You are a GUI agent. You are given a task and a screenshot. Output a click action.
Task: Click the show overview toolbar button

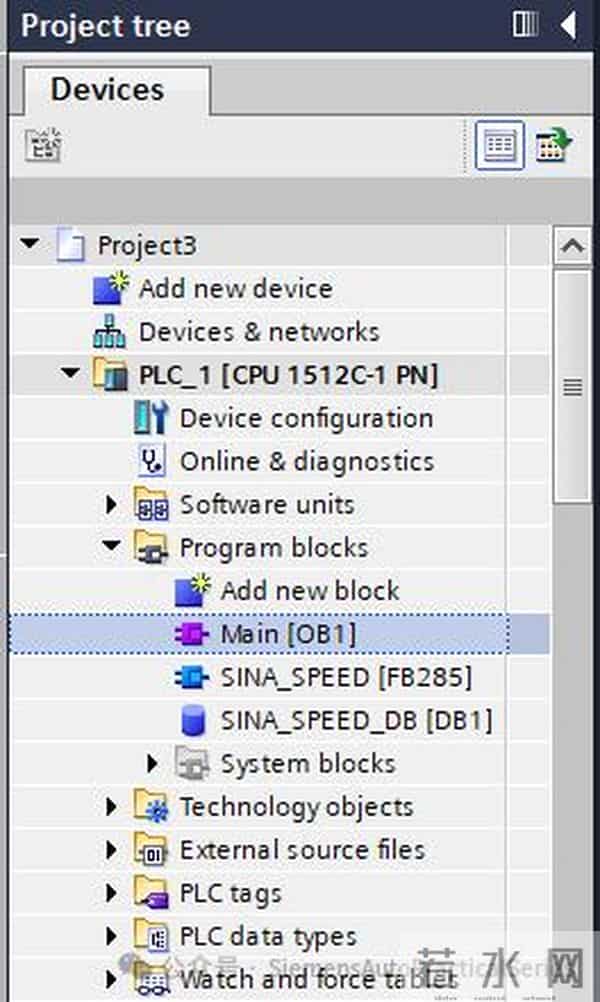pos(552,147)
